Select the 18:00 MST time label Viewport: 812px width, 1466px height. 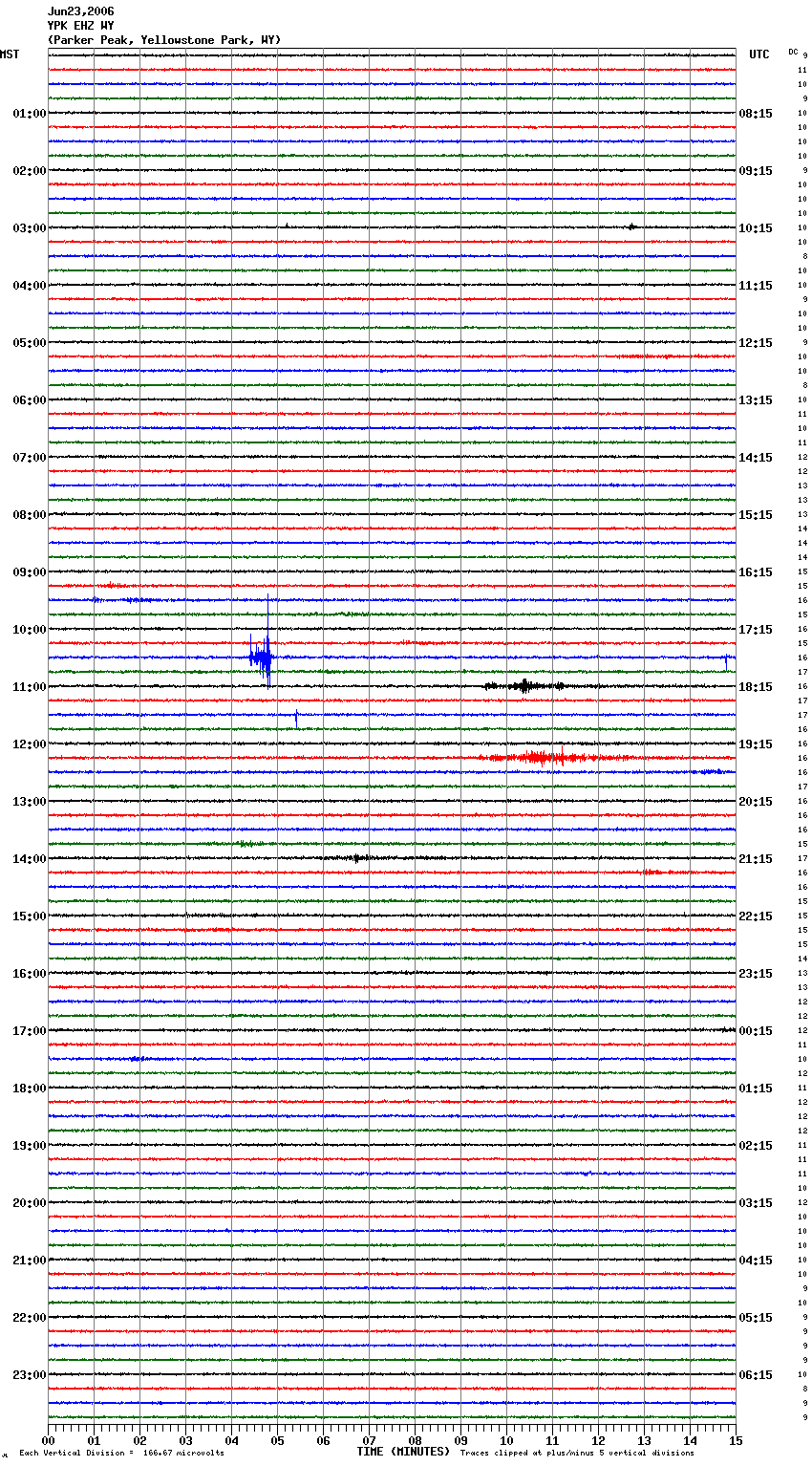(30, 1089)
